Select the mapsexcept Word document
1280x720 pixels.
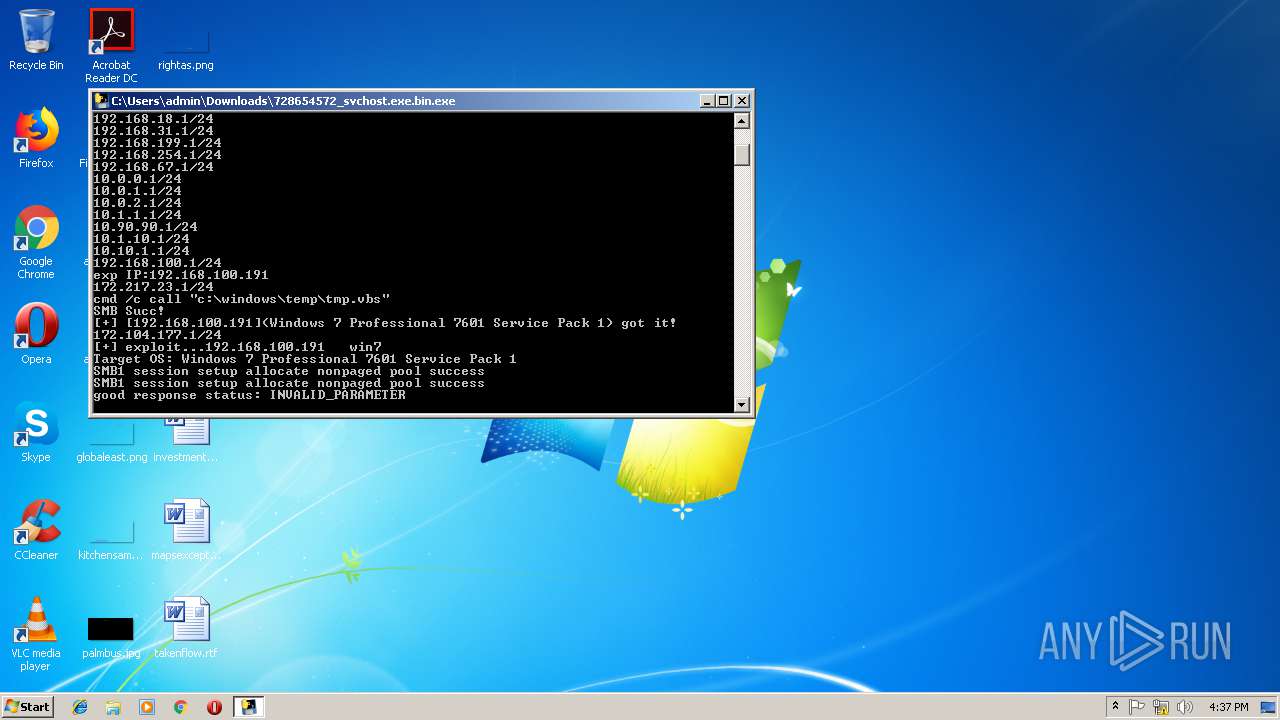(x=186, y=530)
